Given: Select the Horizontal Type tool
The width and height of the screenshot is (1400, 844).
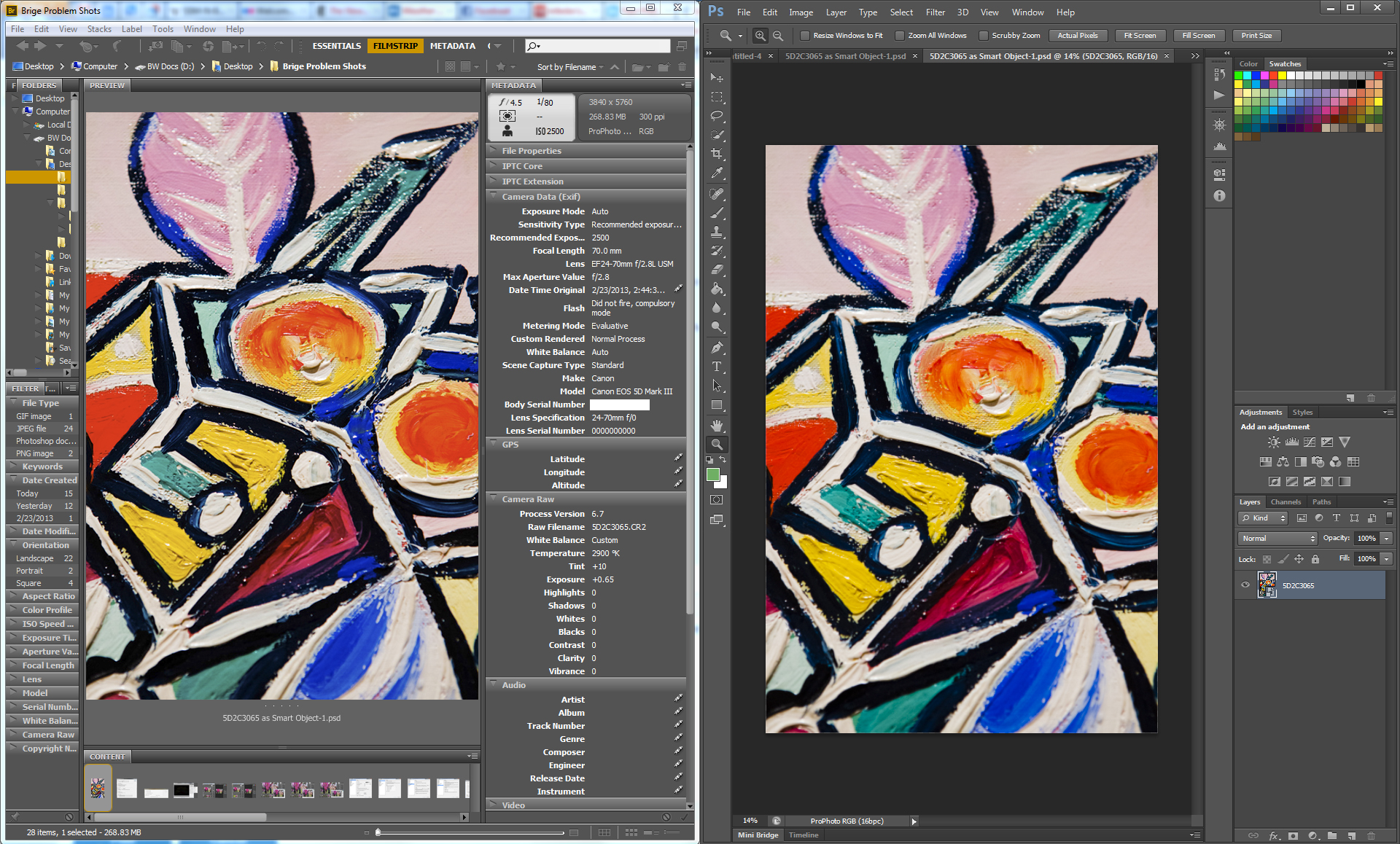Looking at the screenshot, I should pyautogui.click(x=717, y=367).
